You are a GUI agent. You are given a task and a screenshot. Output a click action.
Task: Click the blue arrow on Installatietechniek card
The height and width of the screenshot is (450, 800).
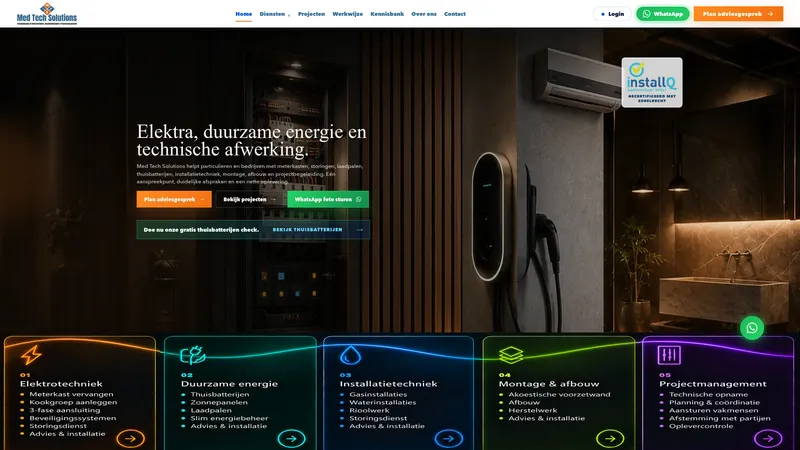pyautogui.click(x=449, y=438)
